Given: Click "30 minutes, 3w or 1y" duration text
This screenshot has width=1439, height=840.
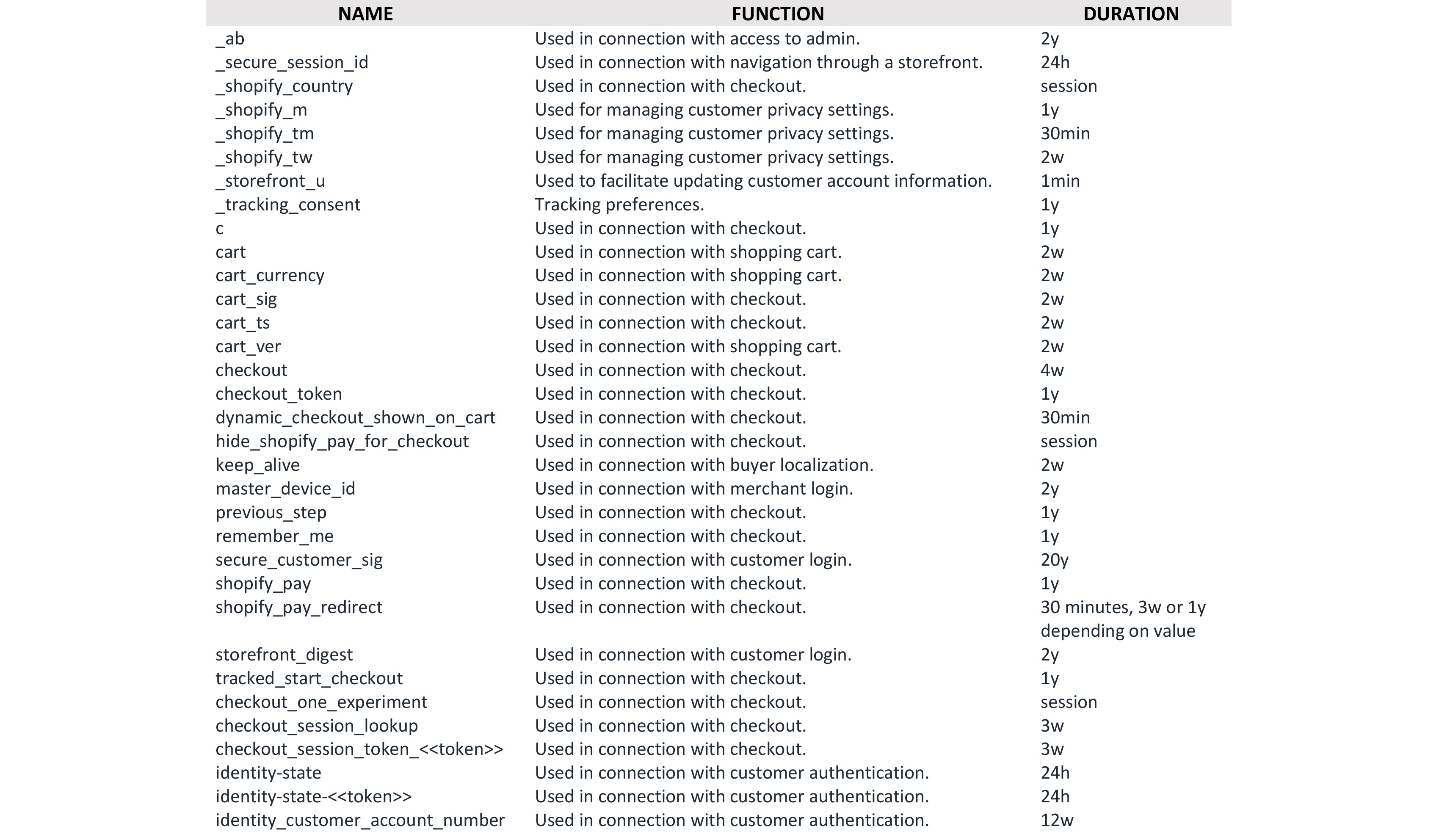Looking at the screenshot, I should 1123,607.
